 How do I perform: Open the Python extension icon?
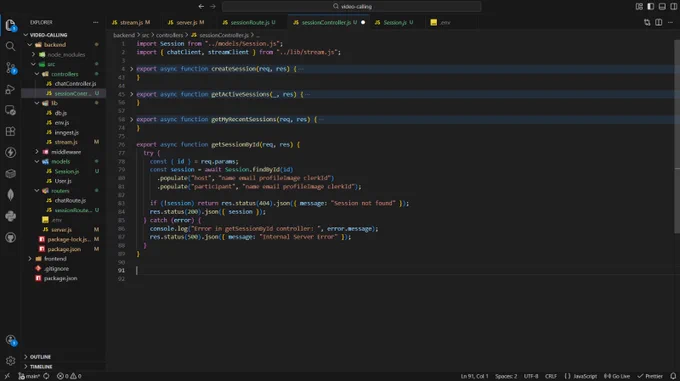click(x=10, y=216)
